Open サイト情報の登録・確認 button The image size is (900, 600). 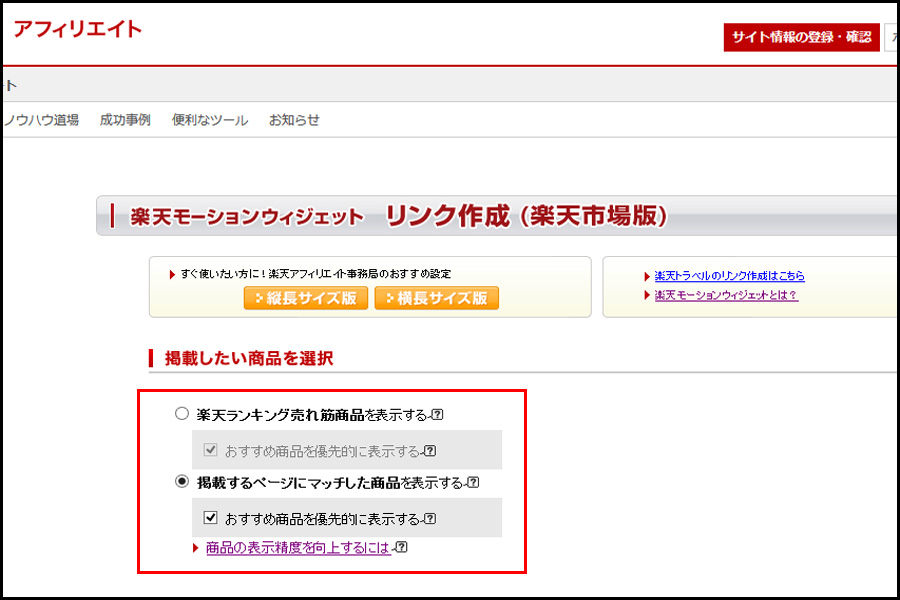pos(801,37)
